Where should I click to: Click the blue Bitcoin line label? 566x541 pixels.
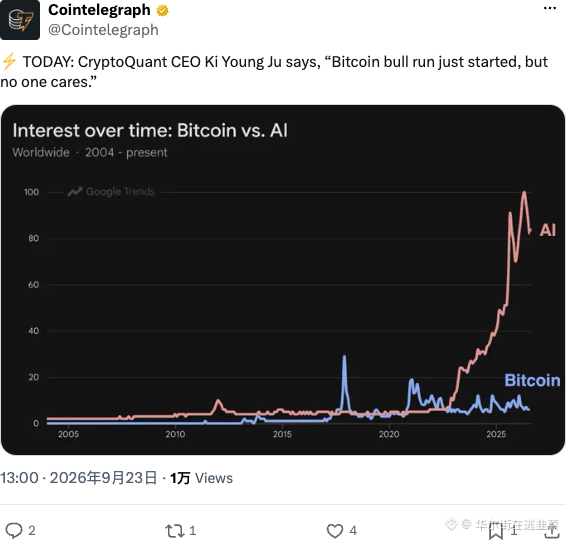click(x=532, y=380)
